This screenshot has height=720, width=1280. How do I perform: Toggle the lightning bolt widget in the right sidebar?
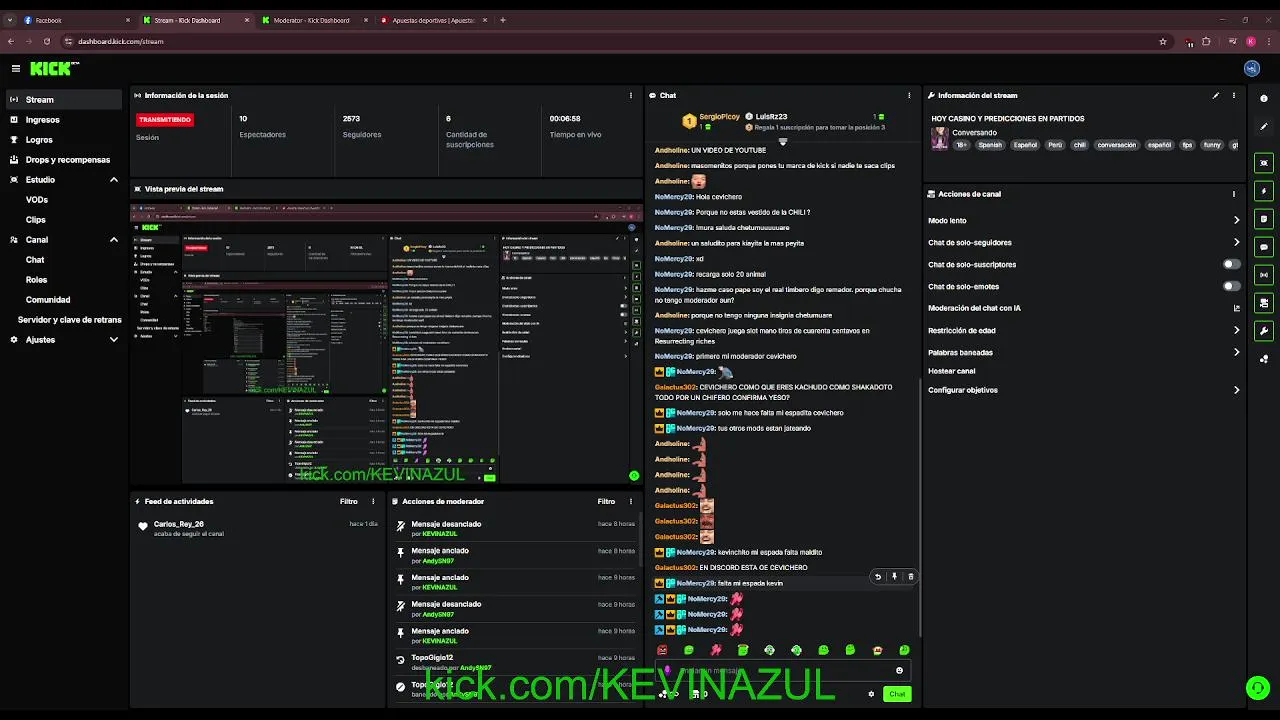pos(1264,191)
